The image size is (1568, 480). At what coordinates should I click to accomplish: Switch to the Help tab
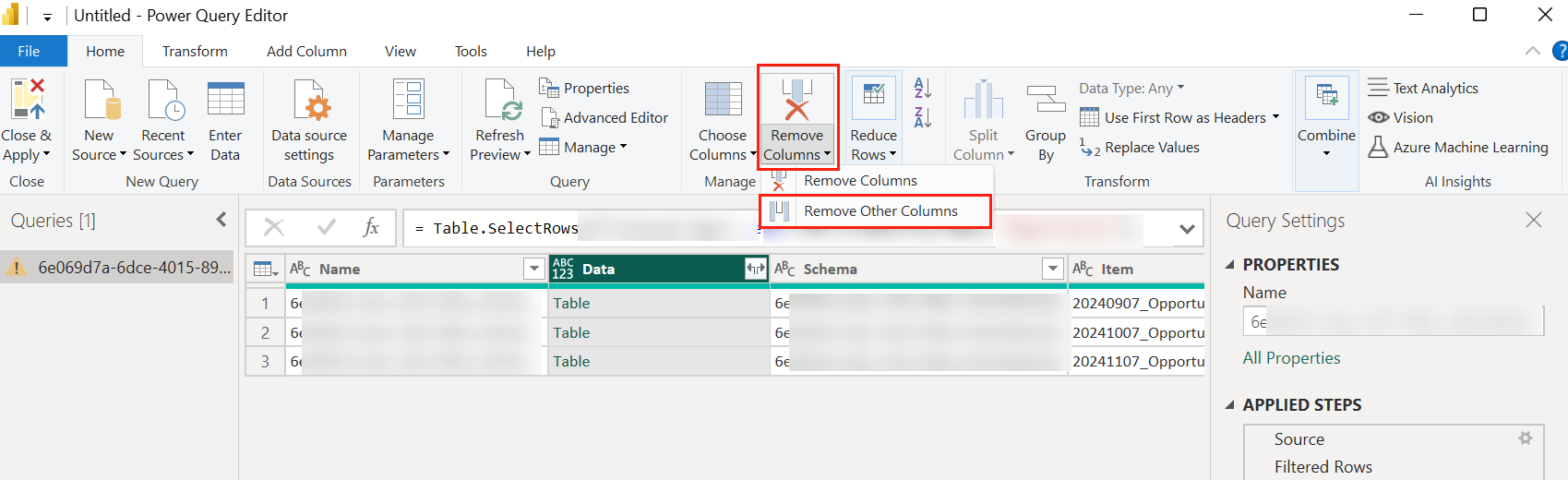coord(541,51)
